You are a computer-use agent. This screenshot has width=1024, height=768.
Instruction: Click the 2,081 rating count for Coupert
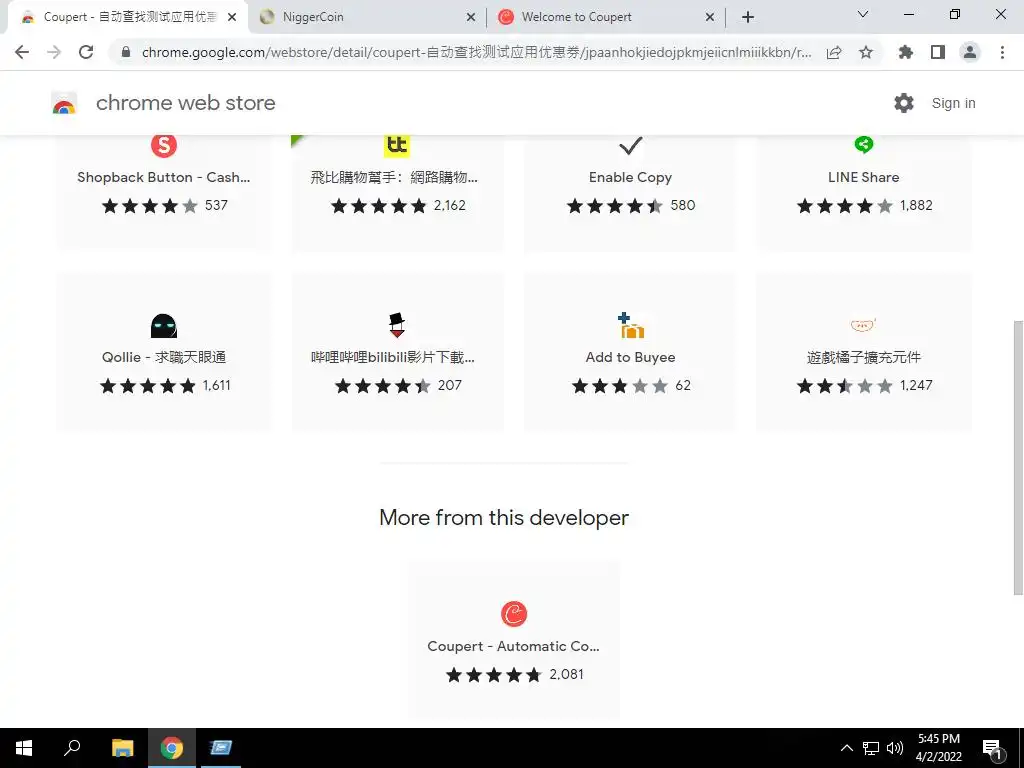[x=566, y=675]
